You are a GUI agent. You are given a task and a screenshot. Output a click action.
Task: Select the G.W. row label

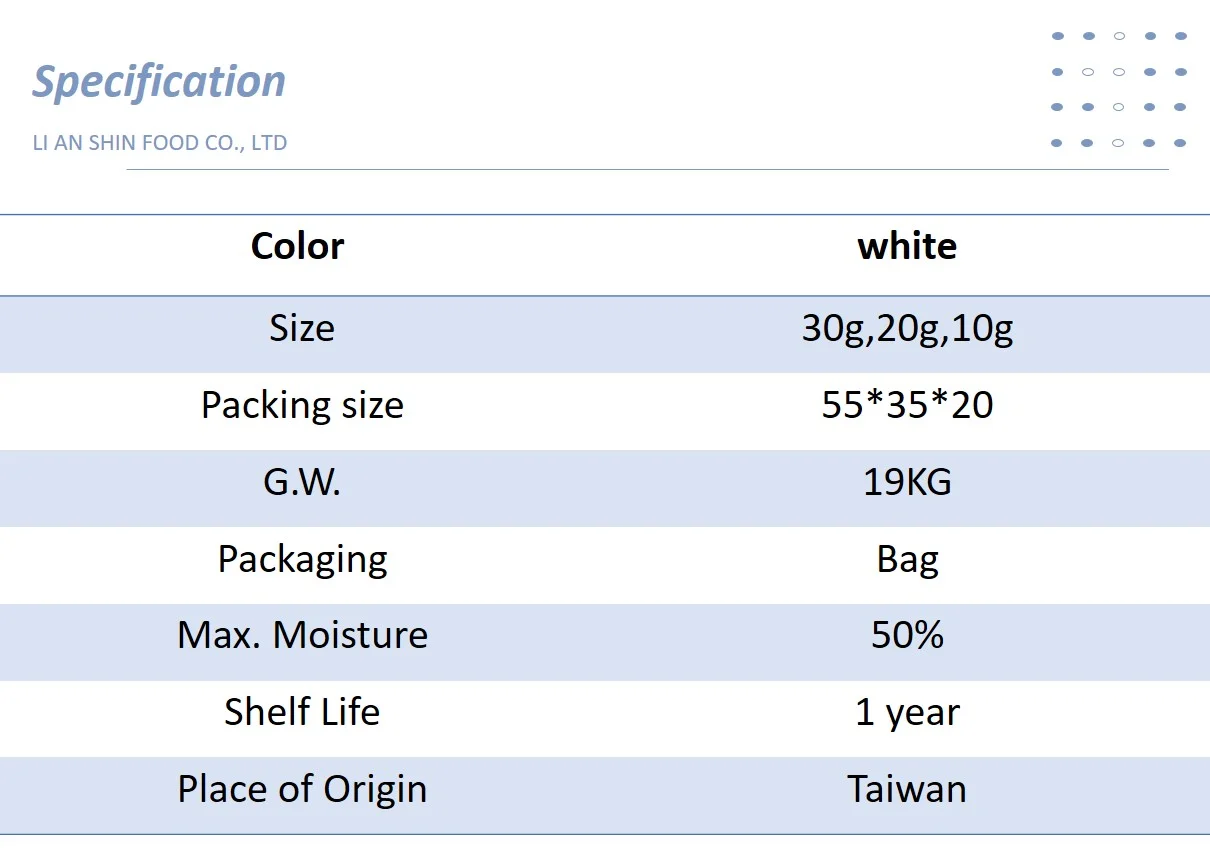[302, 482]
